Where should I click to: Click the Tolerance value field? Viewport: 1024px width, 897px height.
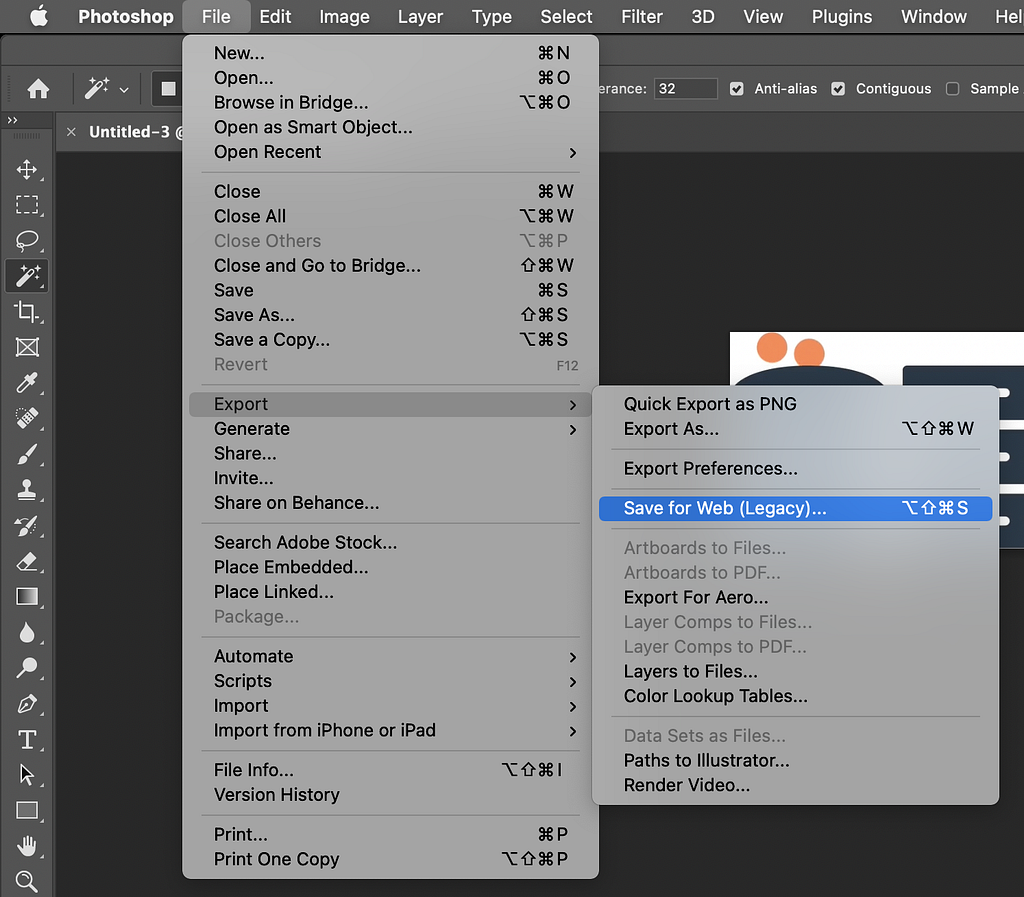(685, 89)
